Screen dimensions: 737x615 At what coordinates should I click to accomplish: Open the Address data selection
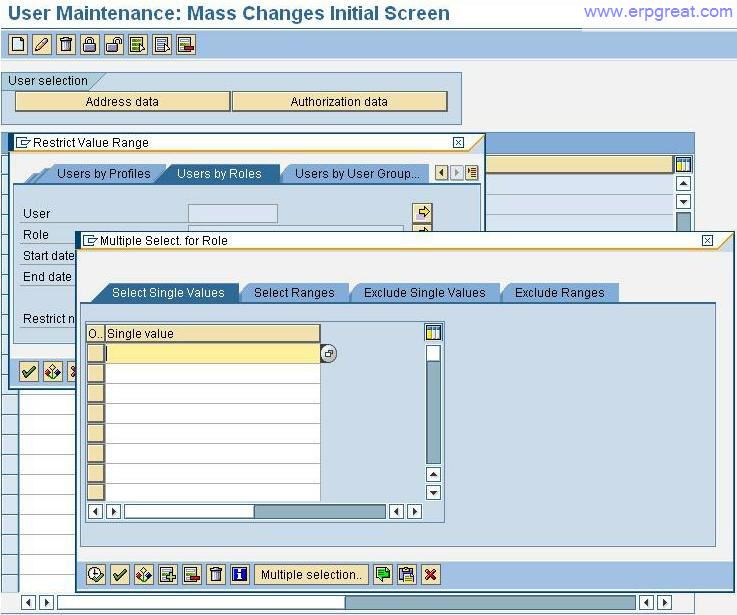pyautogui.click(x=122, y=102)
